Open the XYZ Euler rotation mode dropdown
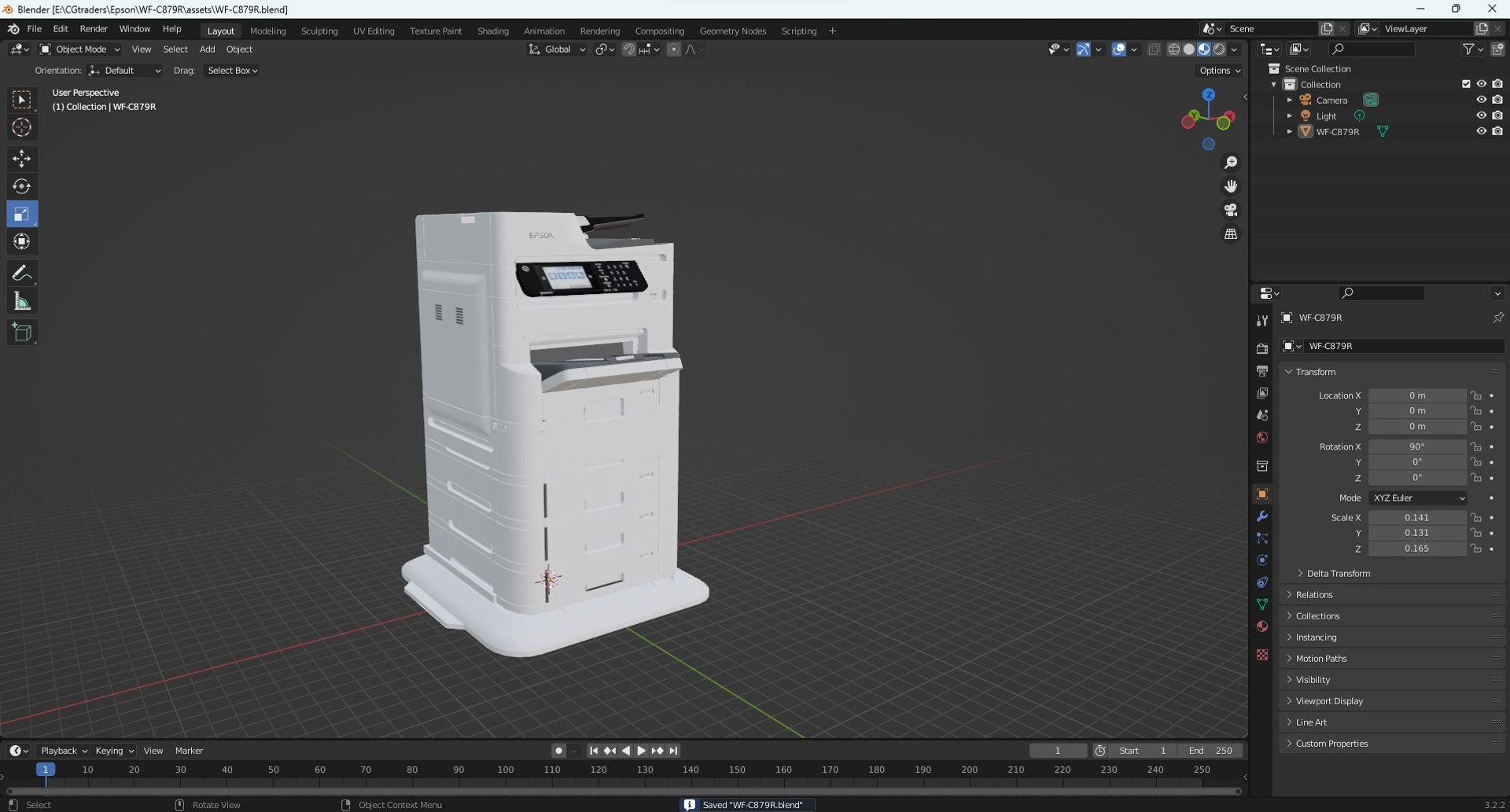The image size is (1510, 812). tap(1418, 498)
